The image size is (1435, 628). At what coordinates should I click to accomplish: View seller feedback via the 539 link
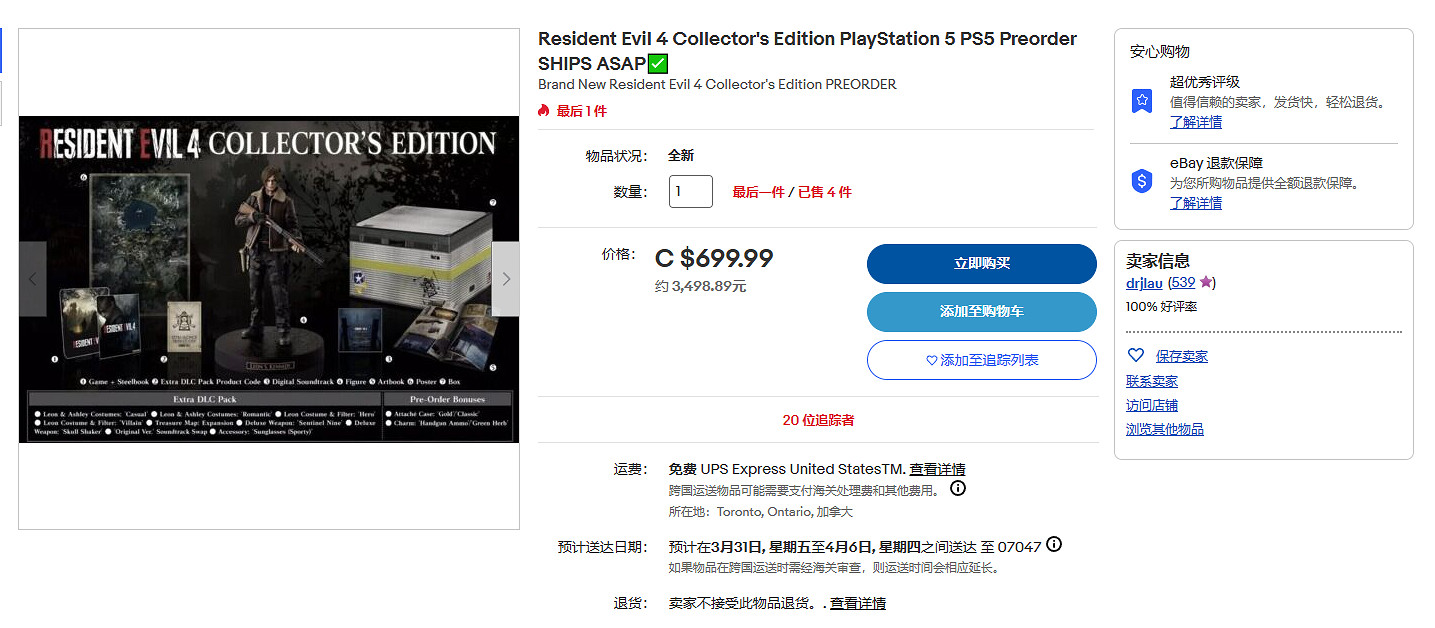(1183, 282)
